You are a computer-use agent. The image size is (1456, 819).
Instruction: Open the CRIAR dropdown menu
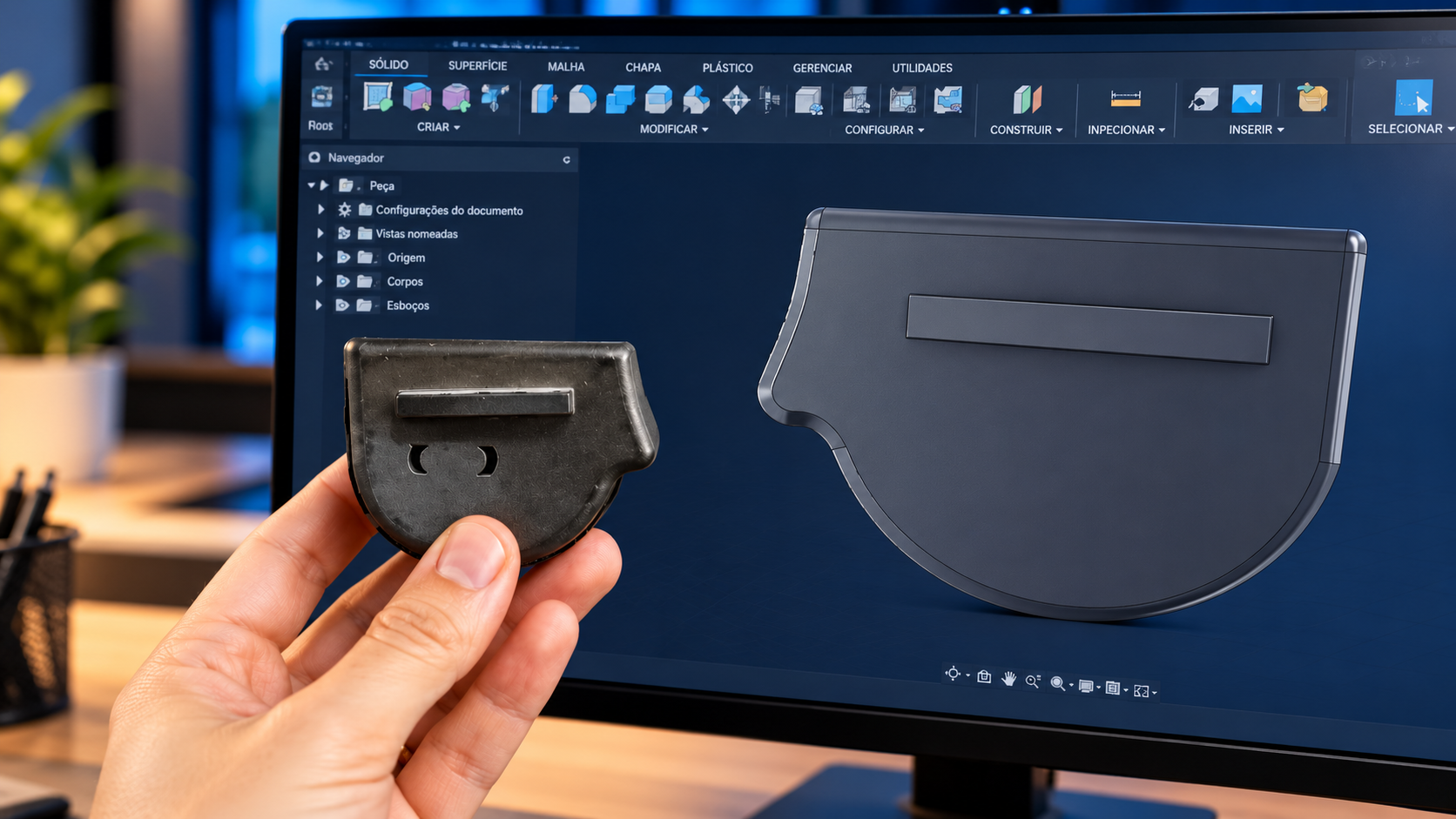(438, 127)
